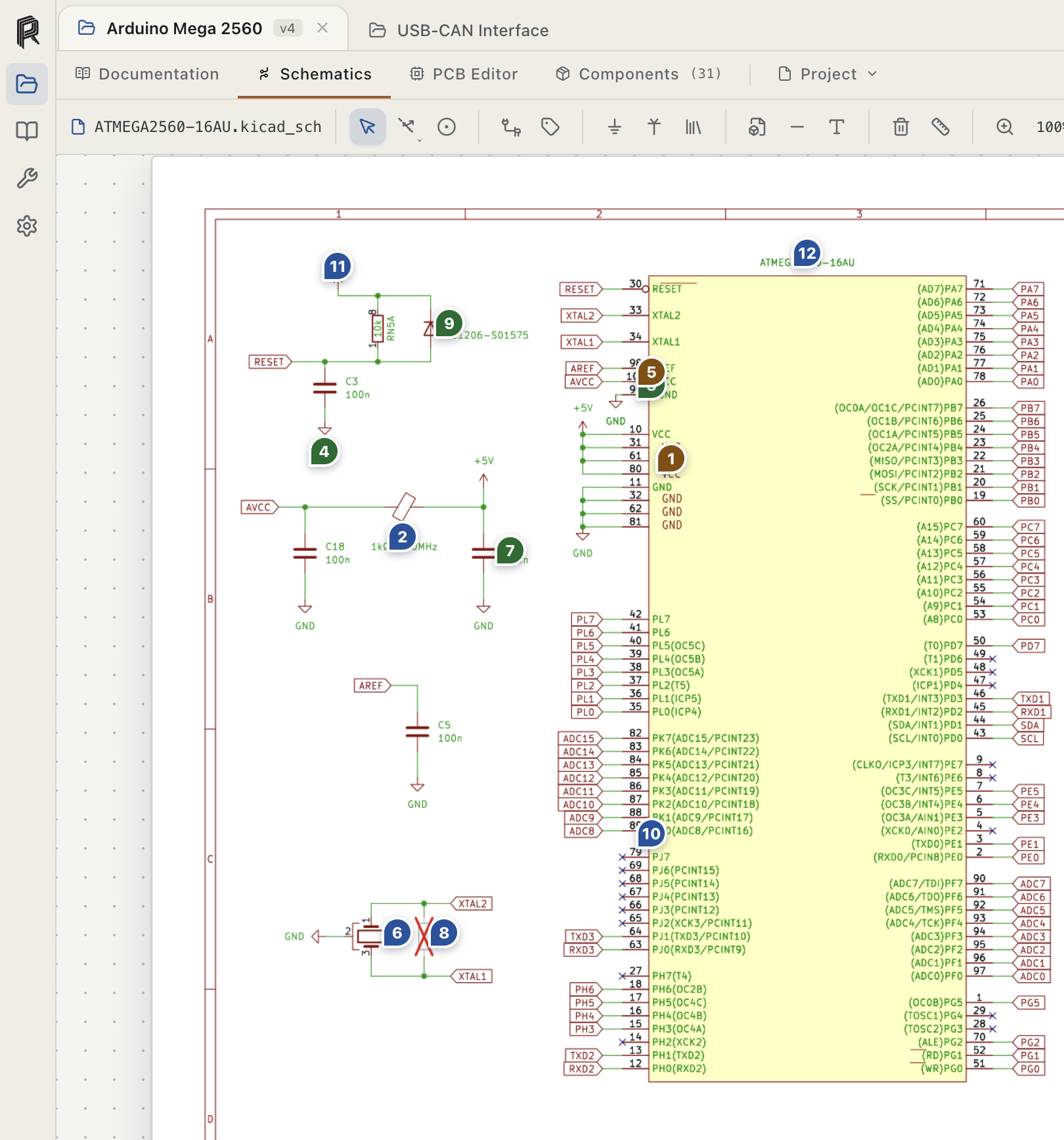The height and width of the screenshot is (1140, 1064).
Task: Close the Arduino Mega 2560 tab
Action: [322, 28]
